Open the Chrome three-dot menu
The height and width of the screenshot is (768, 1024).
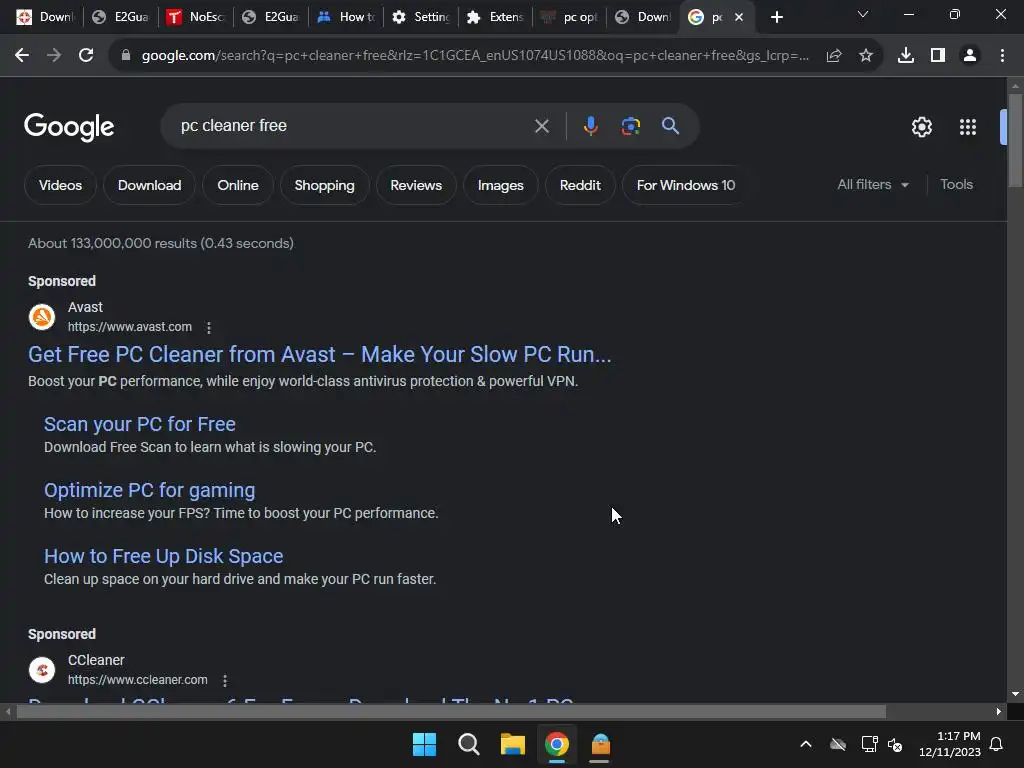click(1002, 56)
